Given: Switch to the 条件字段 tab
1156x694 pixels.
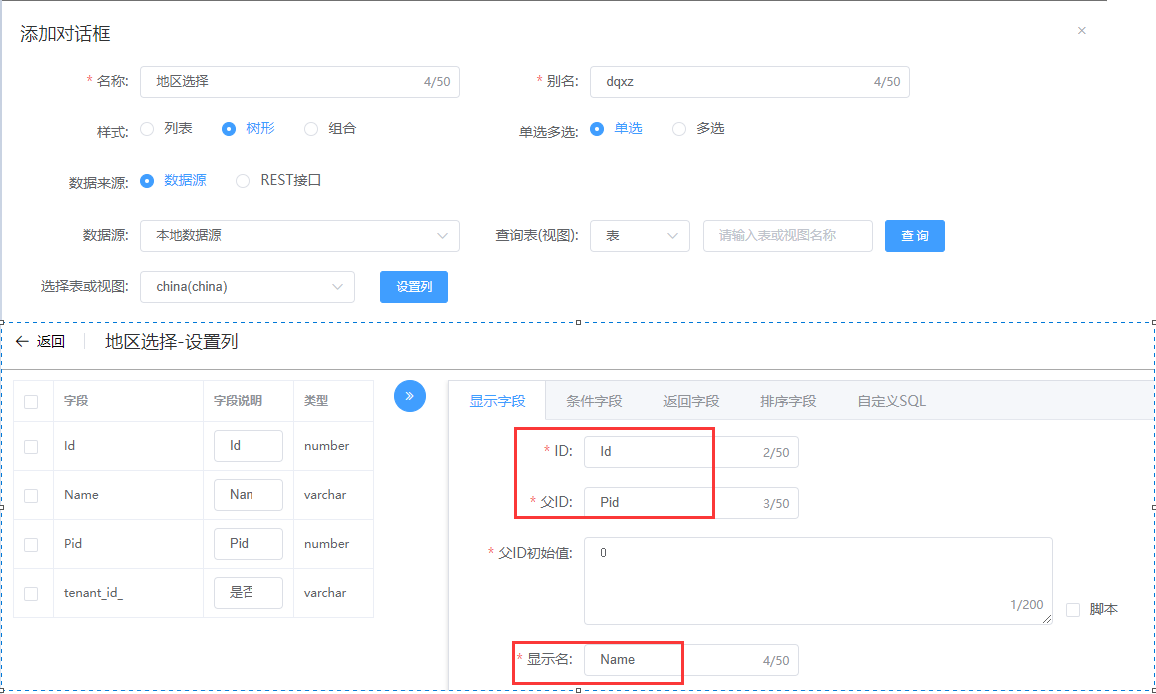Looking at the screenshot, I should [x=594, y=401].
